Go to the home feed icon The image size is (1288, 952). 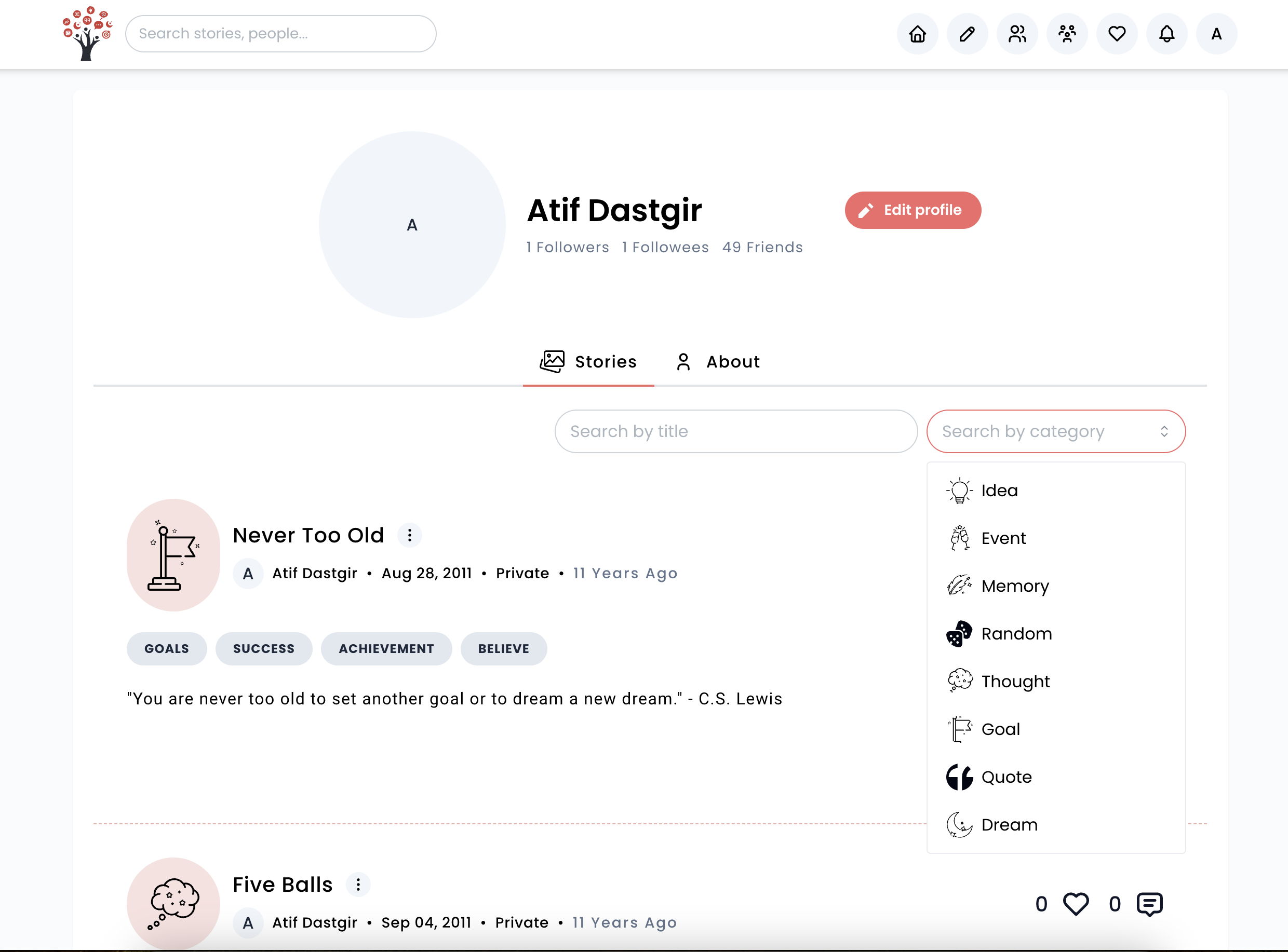917,34
